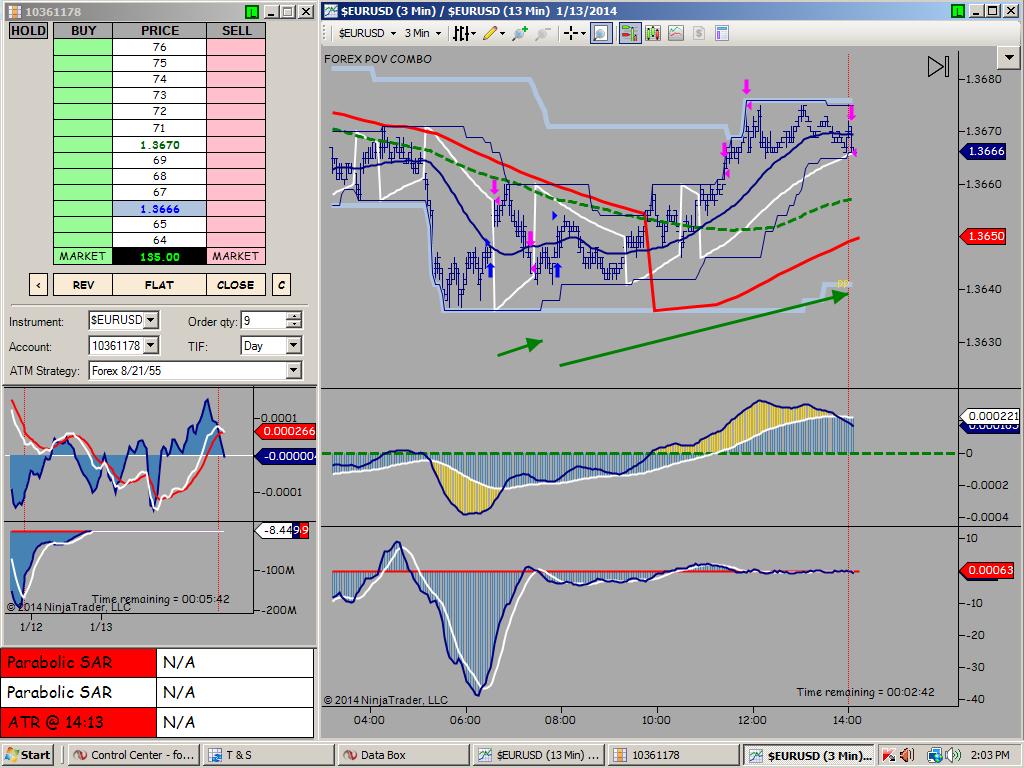Image resolution: width=1024 pixels, height=768 pixels.
Task: Click the Order qty input field
Action: tap(264, 320)
